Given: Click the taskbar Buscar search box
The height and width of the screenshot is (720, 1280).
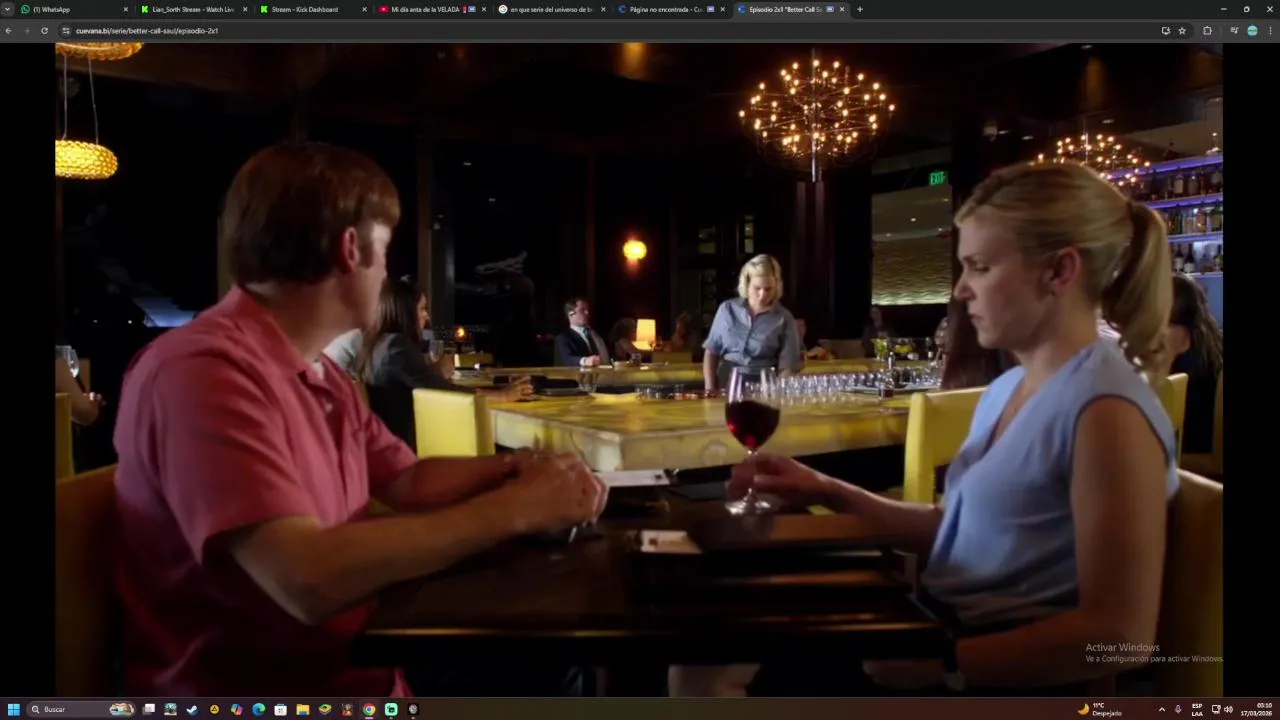Looking at the screenshot, I should tap(82, 709).
